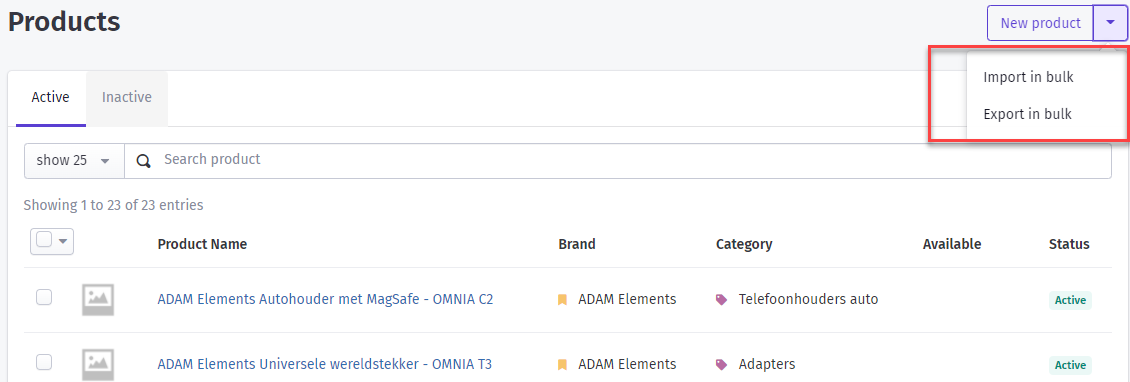Expand the arrow next to New product
The width and height of the screenshot is (1130, 382).
click(1110, 23)
